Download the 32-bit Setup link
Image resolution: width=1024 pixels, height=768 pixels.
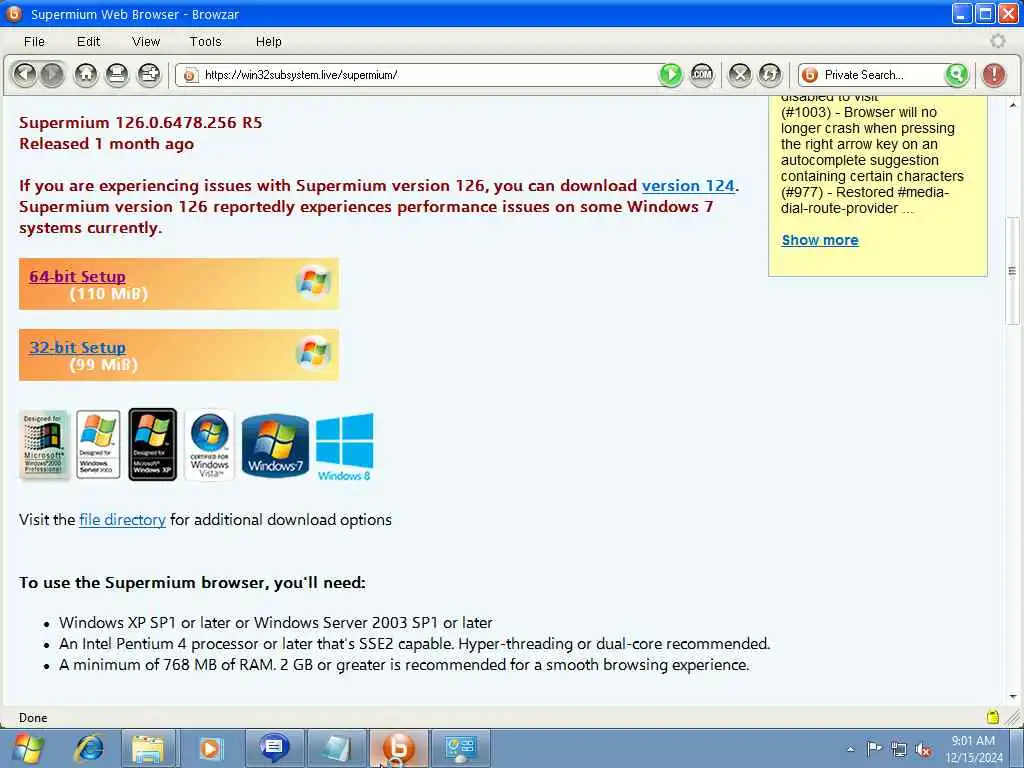pyautogui.click(x=77, y=347)
